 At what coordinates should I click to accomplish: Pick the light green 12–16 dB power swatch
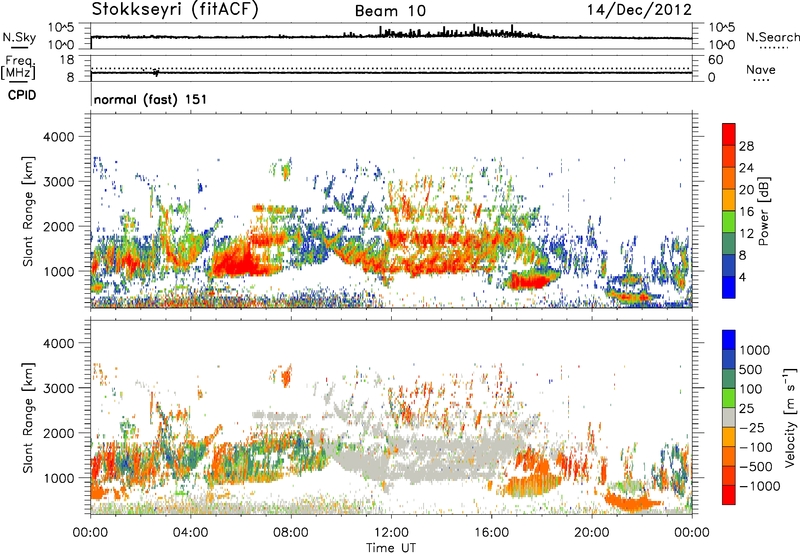[x=729, y=222]
